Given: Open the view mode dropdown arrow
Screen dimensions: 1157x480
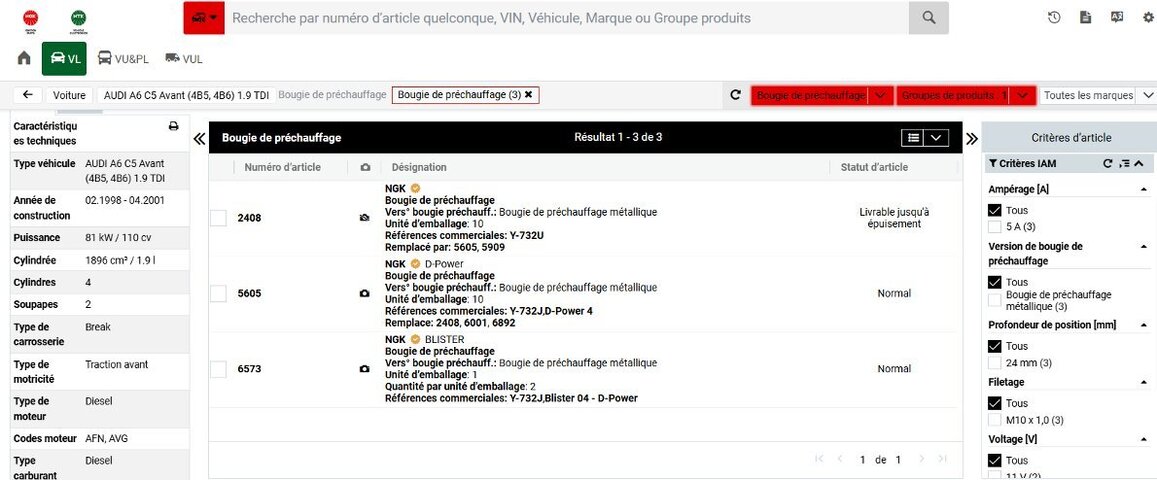Looking at the screenshot, I should point(936,137).
